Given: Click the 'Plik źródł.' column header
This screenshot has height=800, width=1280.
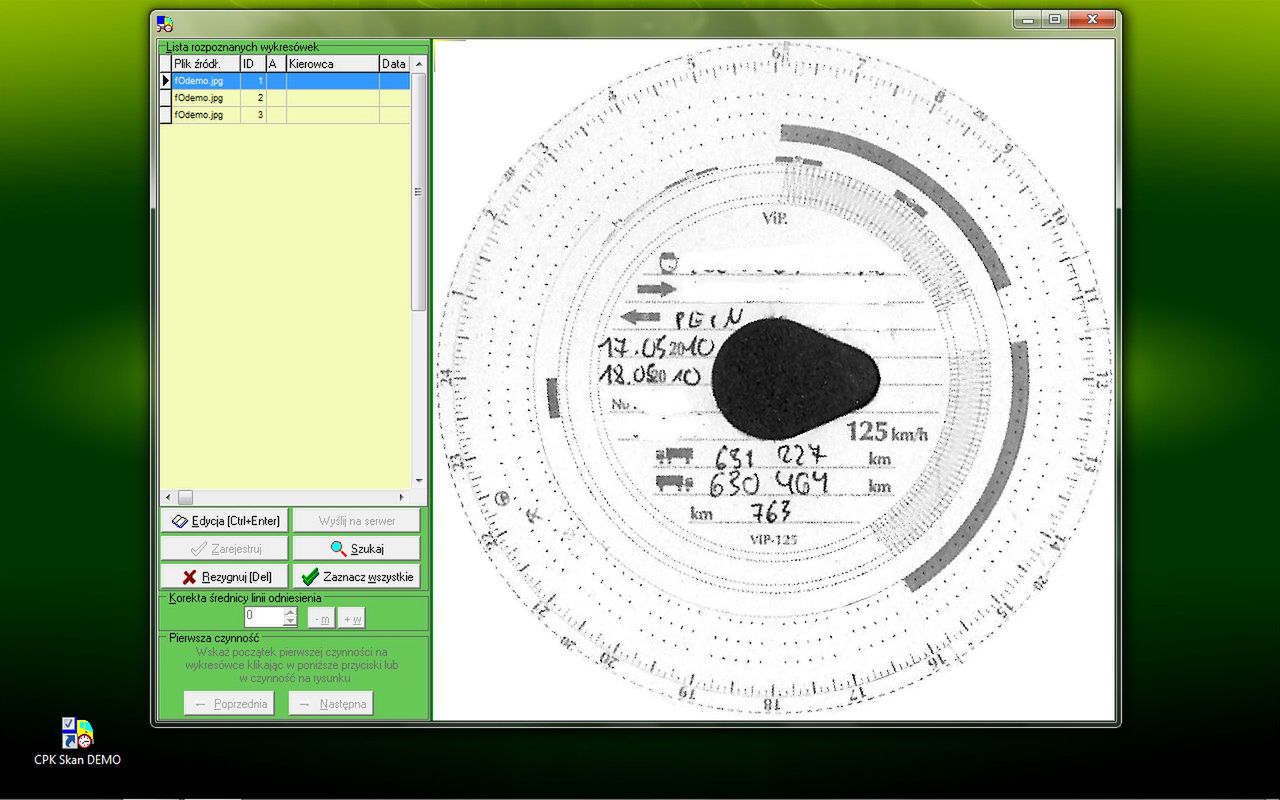Looking at the screenshot, I should (x=206, y=64).
